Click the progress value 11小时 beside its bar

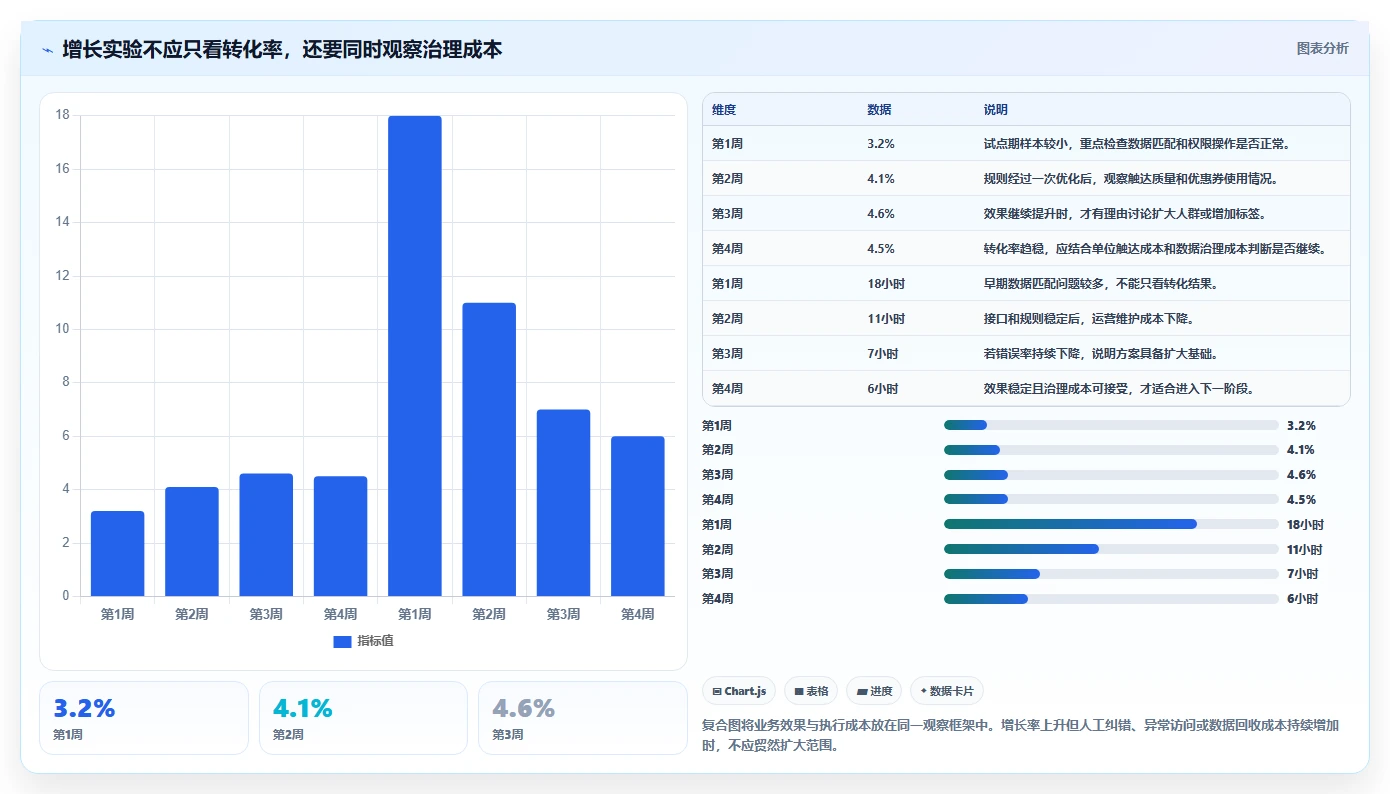(1305, 549)
